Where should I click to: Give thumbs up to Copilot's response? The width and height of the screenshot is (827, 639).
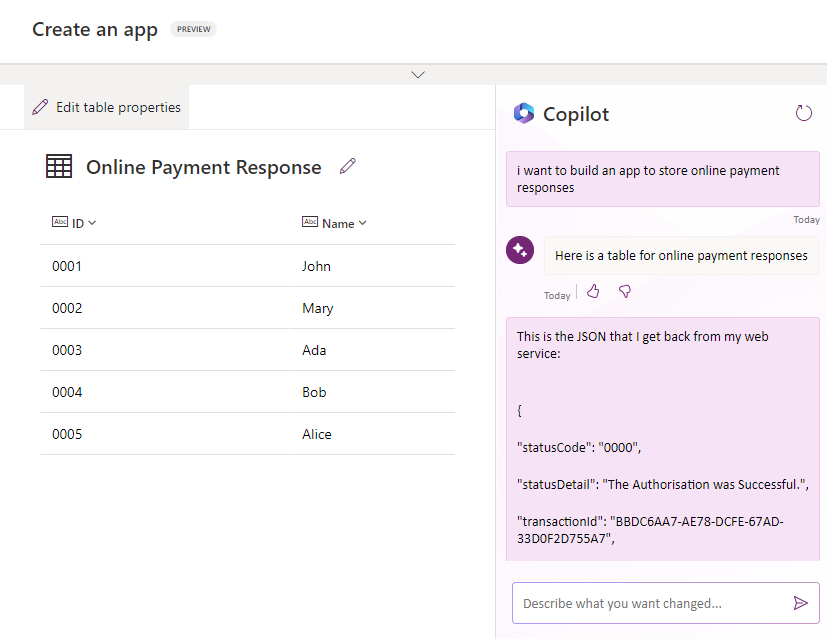coord(593,291)
